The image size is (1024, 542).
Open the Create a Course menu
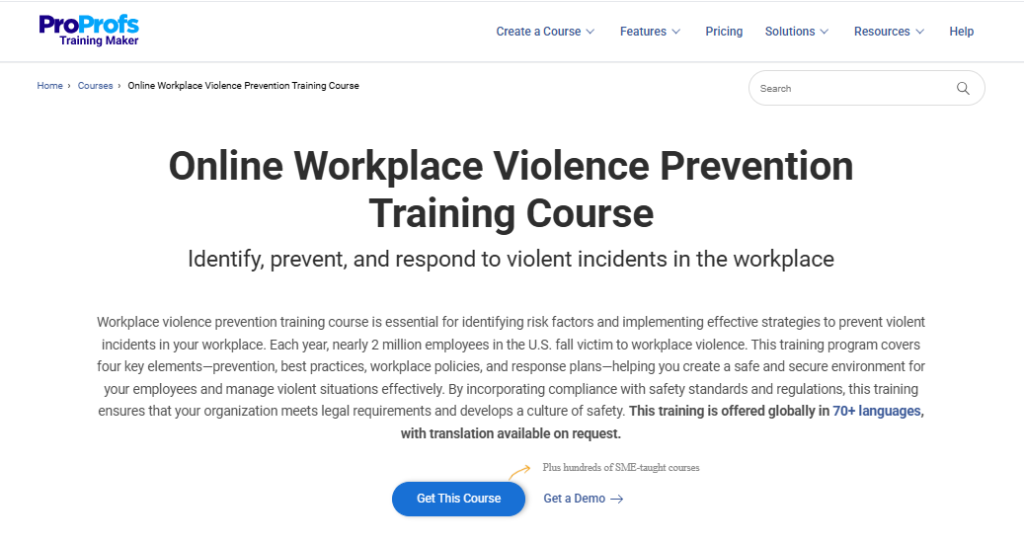538,31
